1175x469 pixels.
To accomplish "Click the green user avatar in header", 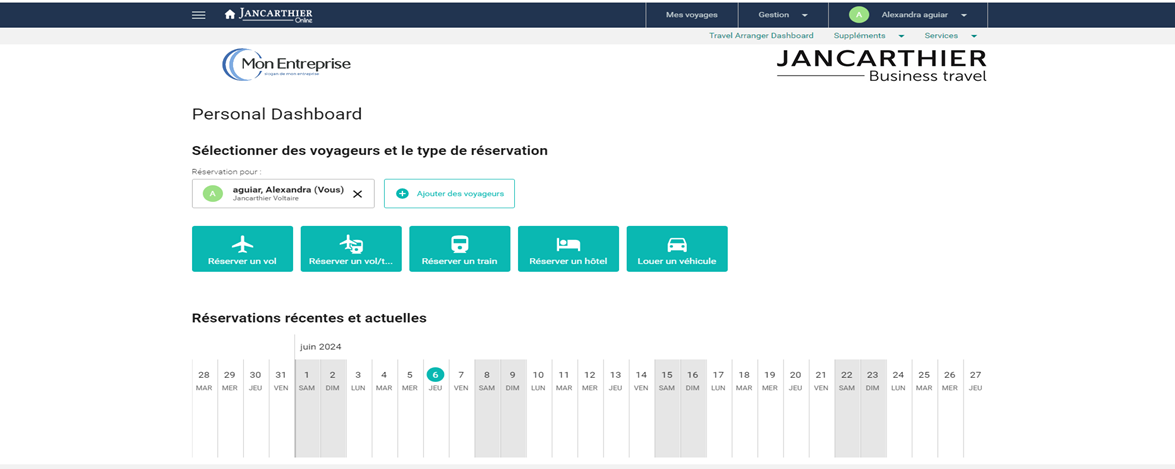I will pyautogui.click(x=858, y=15).
